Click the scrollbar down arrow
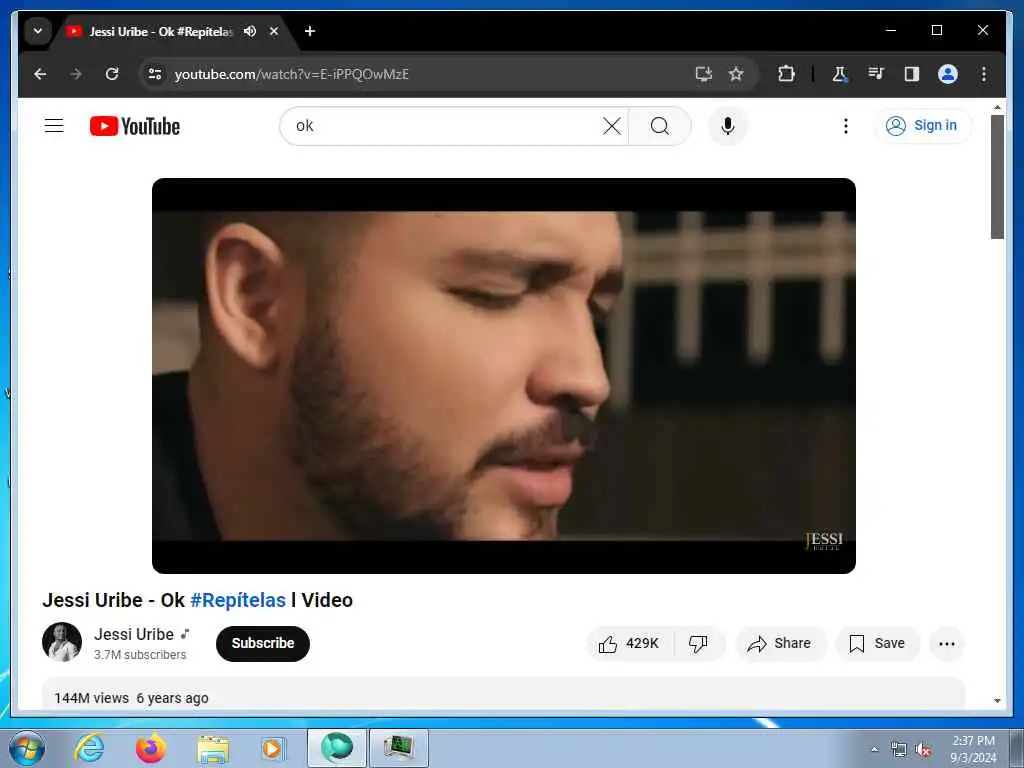The width and height of the screenshot is (1024, 768). [x=997, y=701]
